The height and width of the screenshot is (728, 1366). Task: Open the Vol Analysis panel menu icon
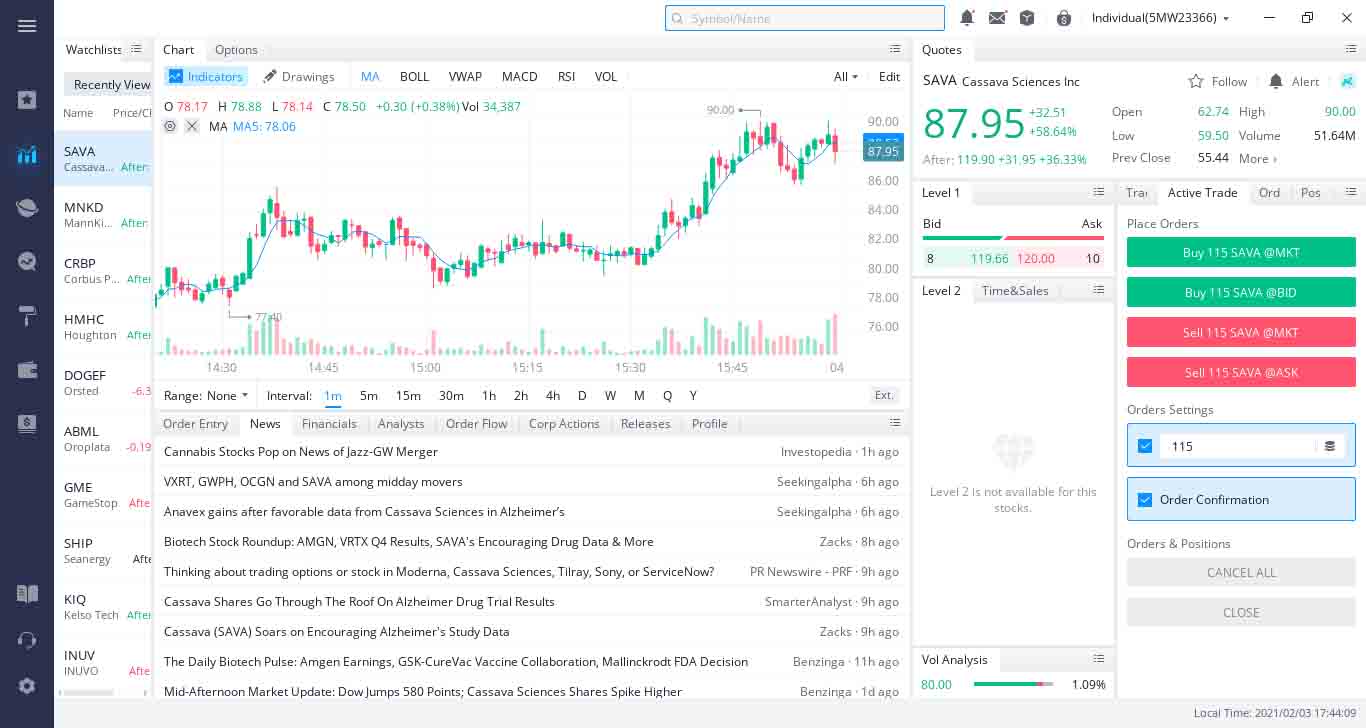click(1099, 659)
